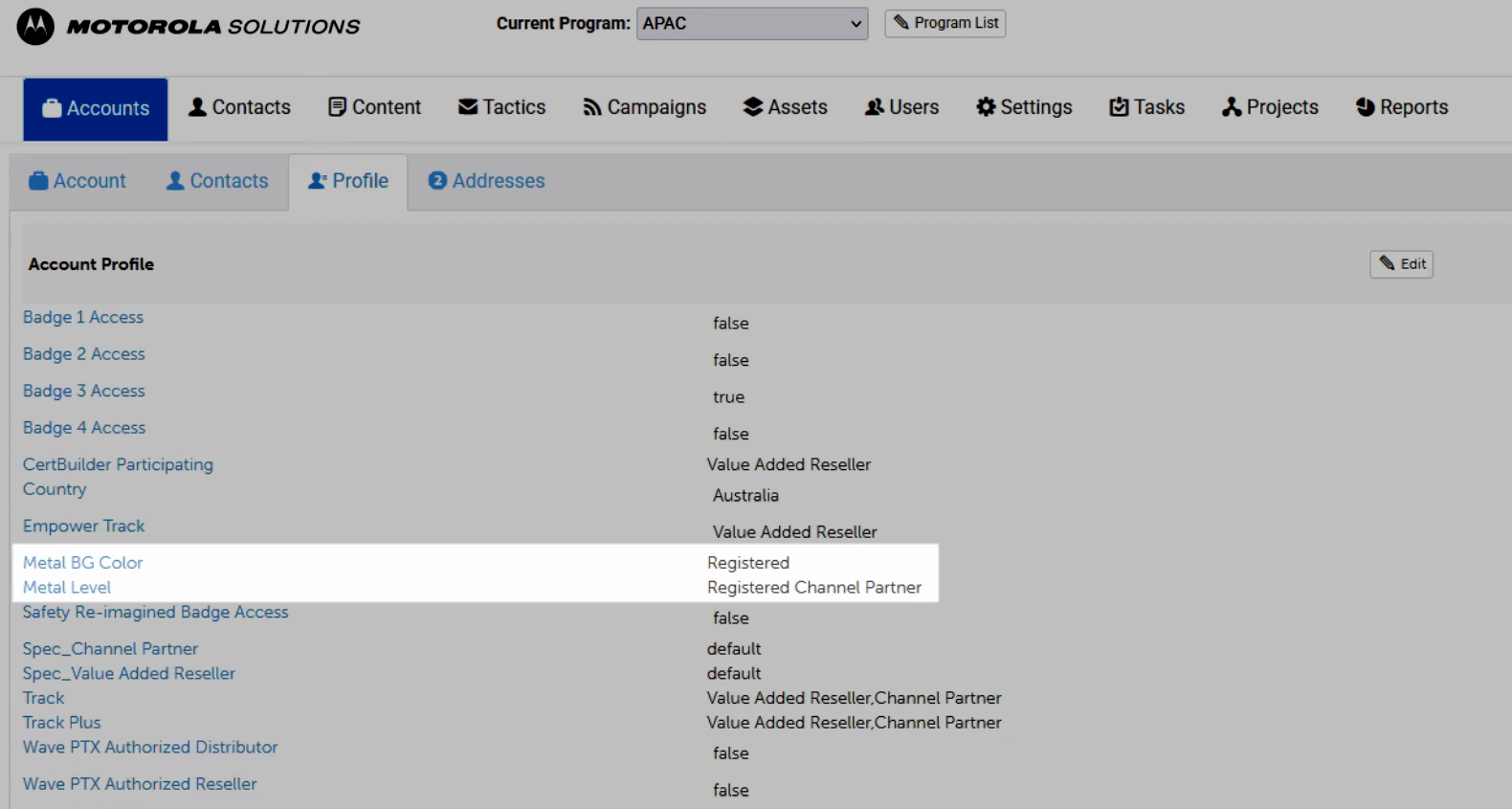The height and width of the screenshot is (809, 1512).
Task: Click the Assets layers icon
Action: (753, 107)
